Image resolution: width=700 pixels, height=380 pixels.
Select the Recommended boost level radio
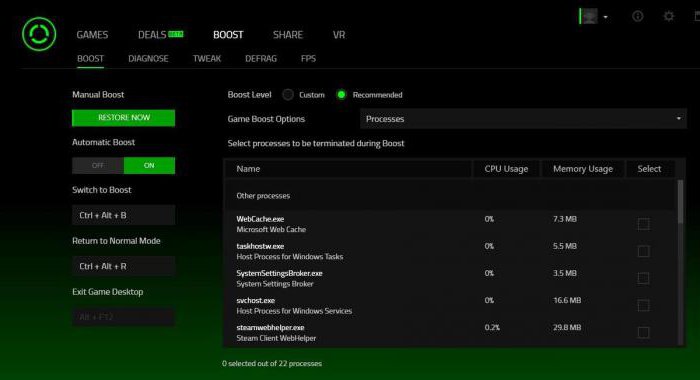[341, 95]
